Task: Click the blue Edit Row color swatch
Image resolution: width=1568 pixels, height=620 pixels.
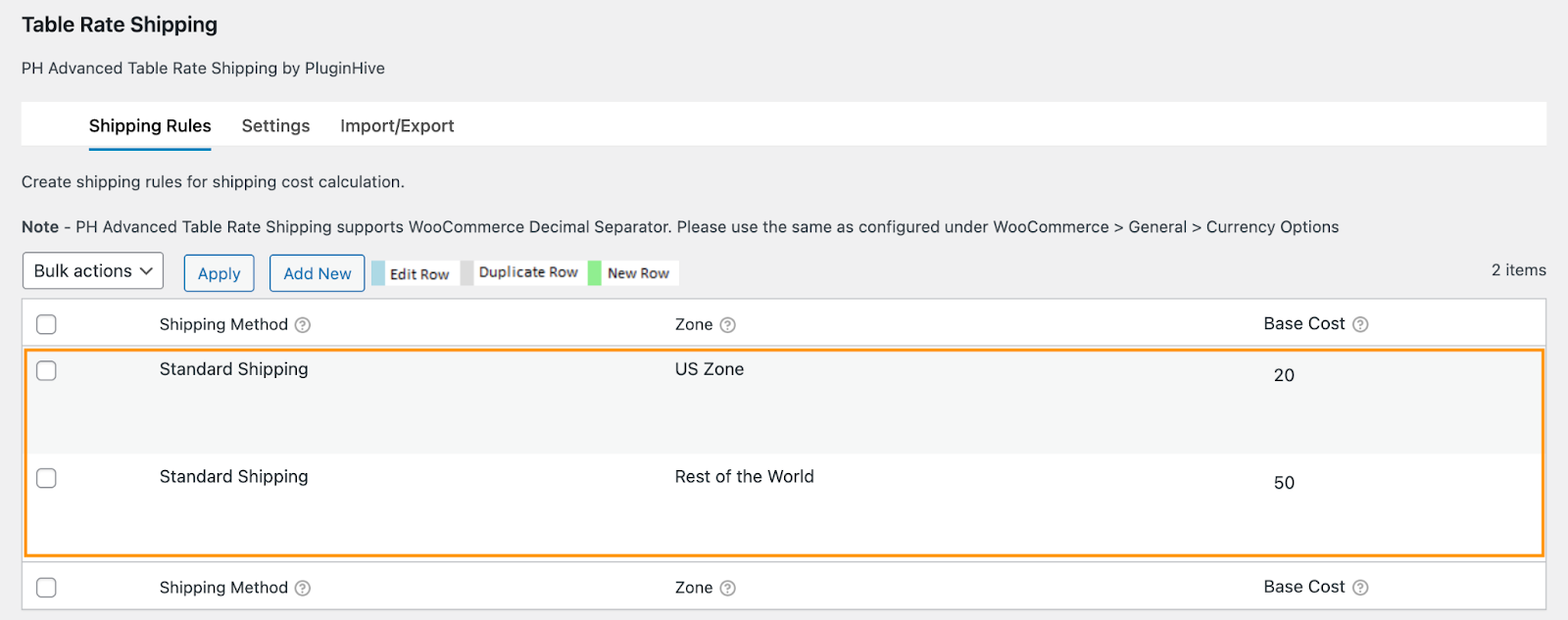Action: tap(378, 273)
